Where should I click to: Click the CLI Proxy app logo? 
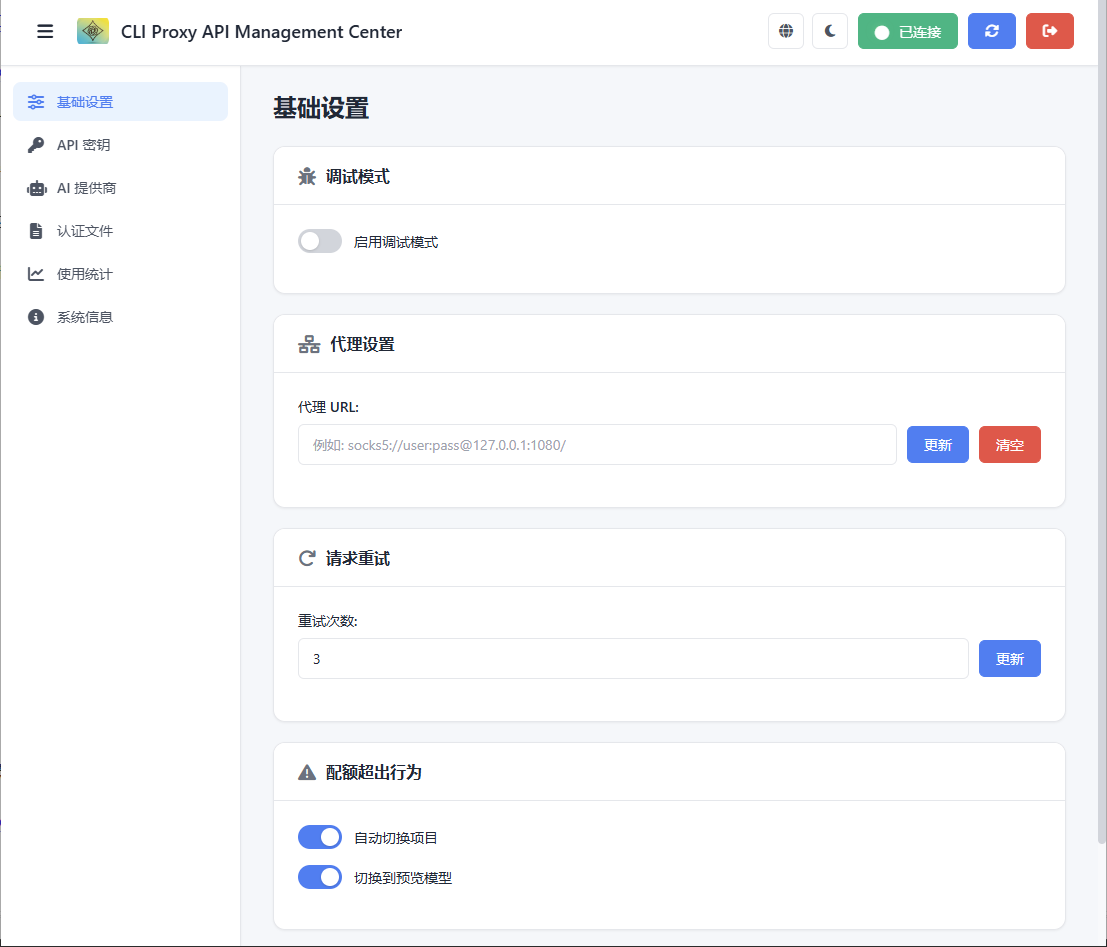pyautogui.click(x=93, y=31)
